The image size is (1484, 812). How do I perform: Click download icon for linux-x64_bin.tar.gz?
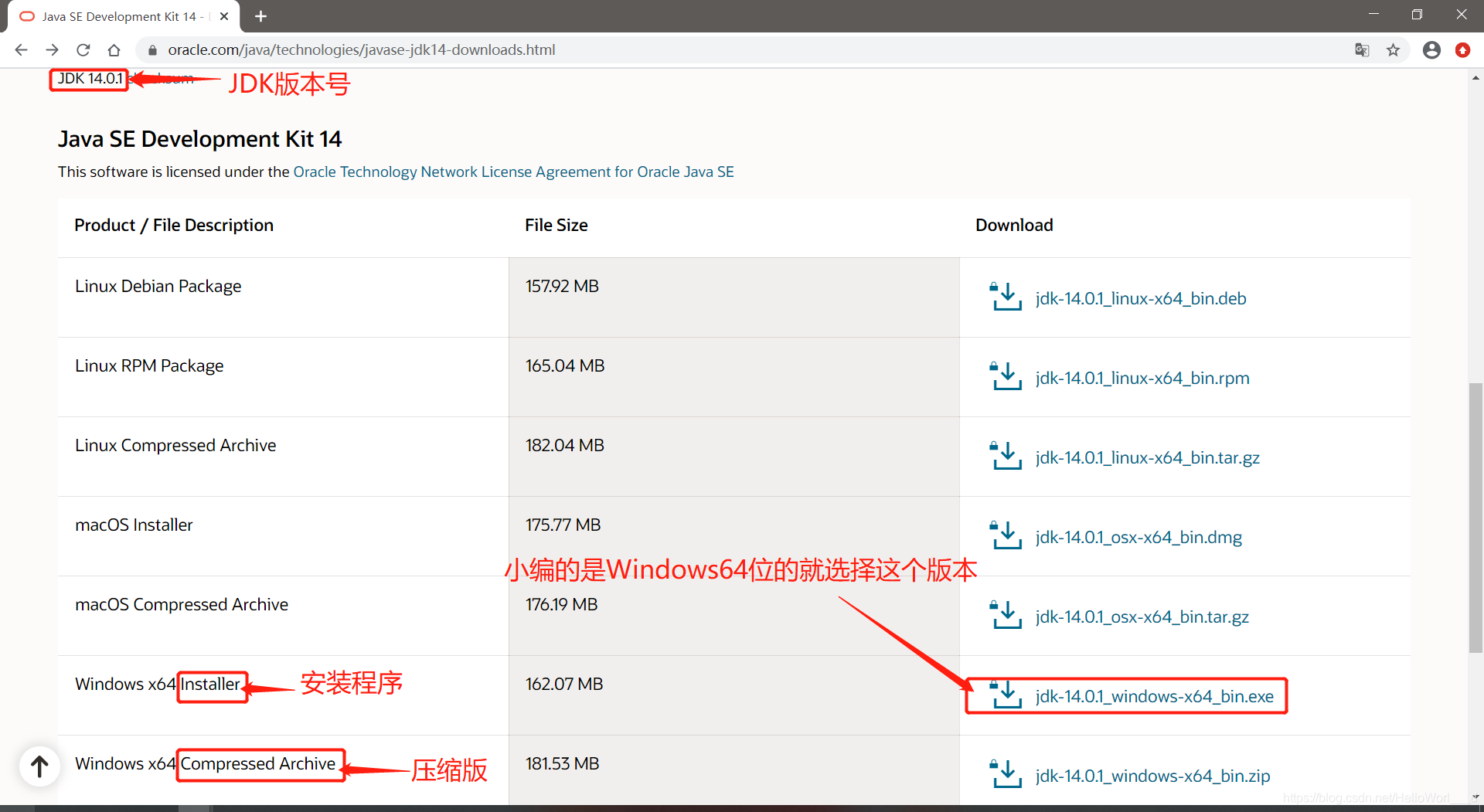tap(1006, 456)
